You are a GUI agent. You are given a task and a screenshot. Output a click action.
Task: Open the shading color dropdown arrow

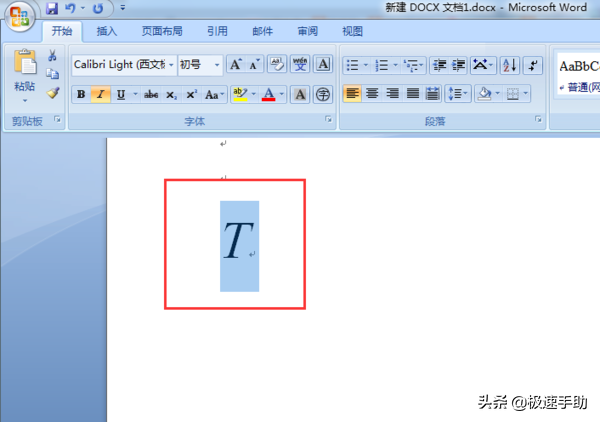click(497, 93)
